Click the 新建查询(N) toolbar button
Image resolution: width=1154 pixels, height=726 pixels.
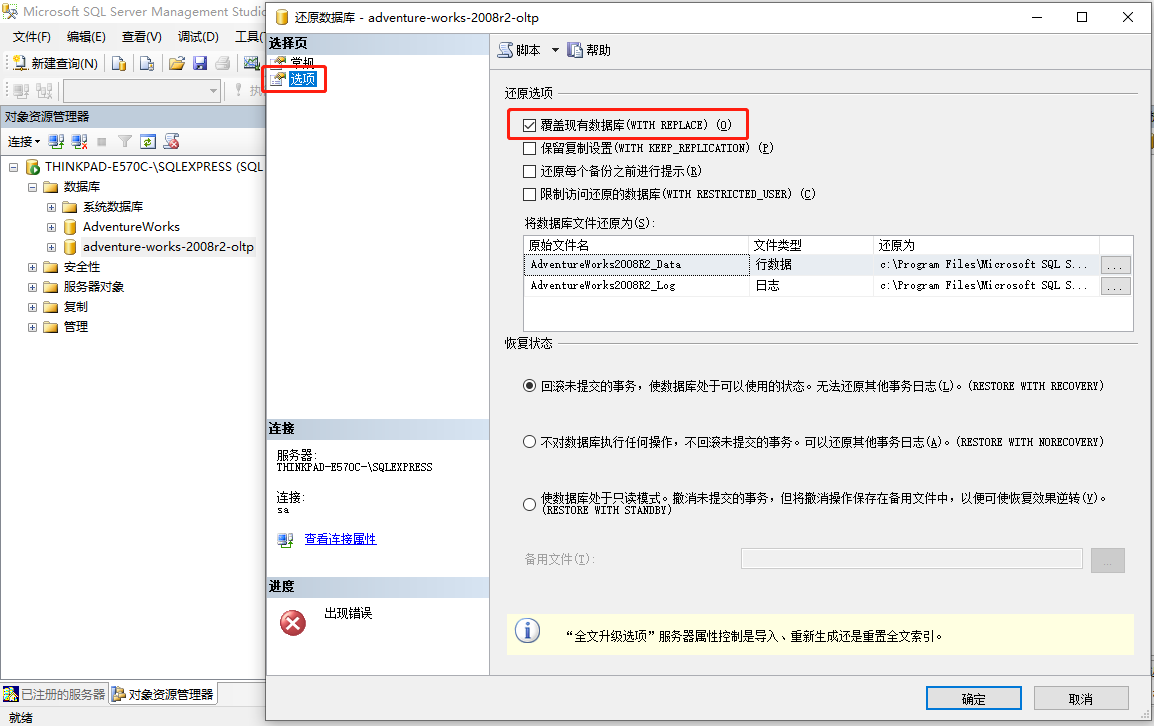[x=55, y=63]
